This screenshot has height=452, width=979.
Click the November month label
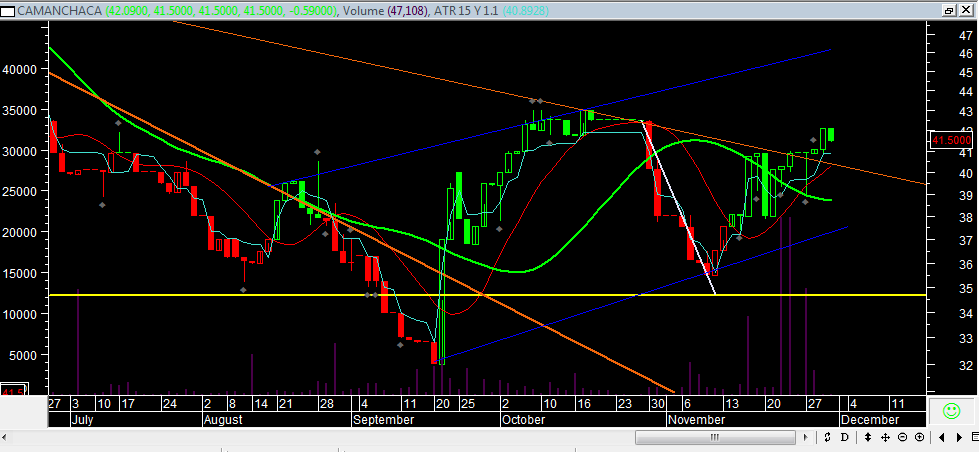click(x=696, y=420)
